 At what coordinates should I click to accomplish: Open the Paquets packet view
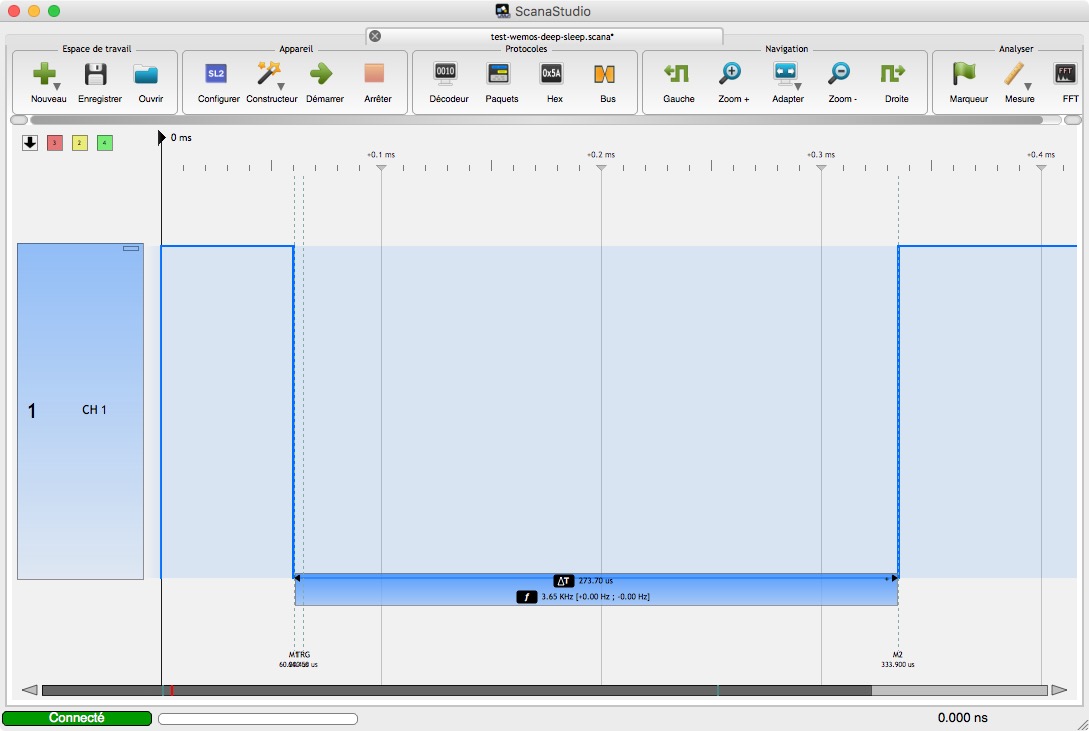click(x=499, y=74)
